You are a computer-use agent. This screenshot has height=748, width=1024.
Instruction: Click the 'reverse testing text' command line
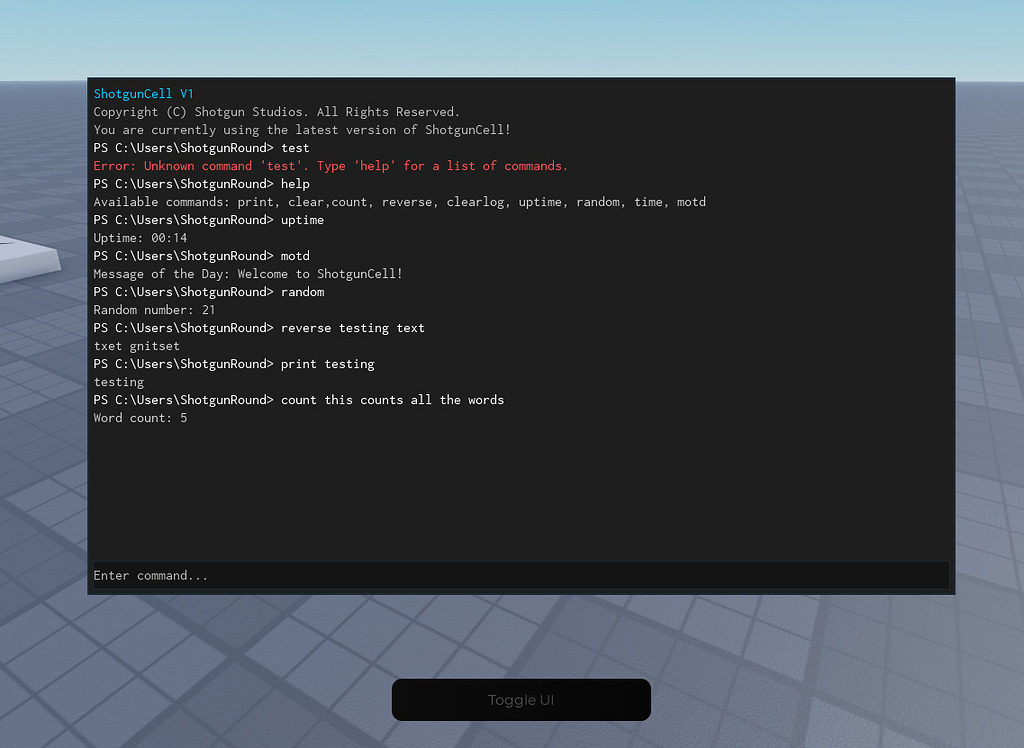[259, 328]
